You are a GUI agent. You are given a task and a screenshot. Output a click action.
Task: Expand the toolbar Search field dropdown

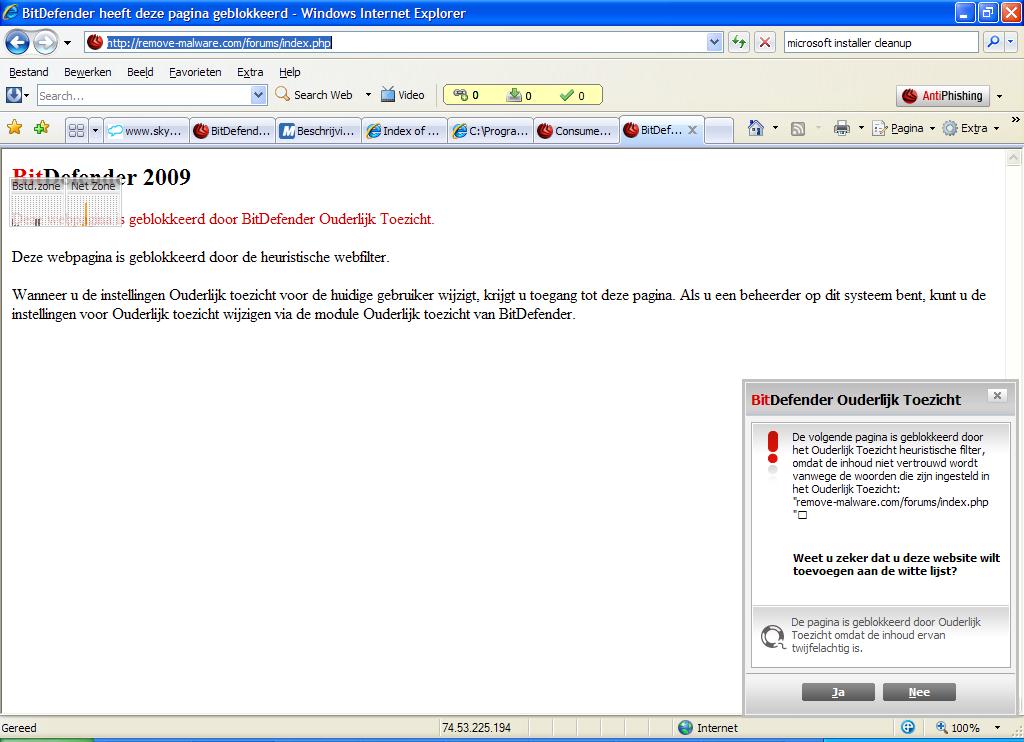(259, 95)
